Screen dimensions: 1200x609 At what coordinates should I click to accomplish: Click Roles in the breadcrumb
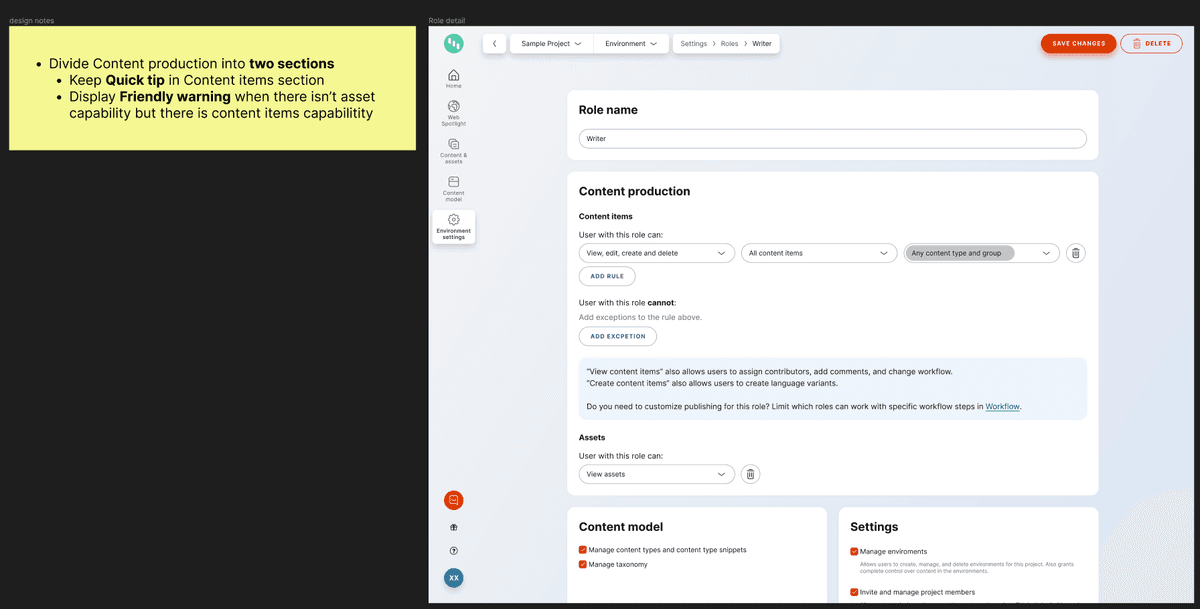(729, 44)
